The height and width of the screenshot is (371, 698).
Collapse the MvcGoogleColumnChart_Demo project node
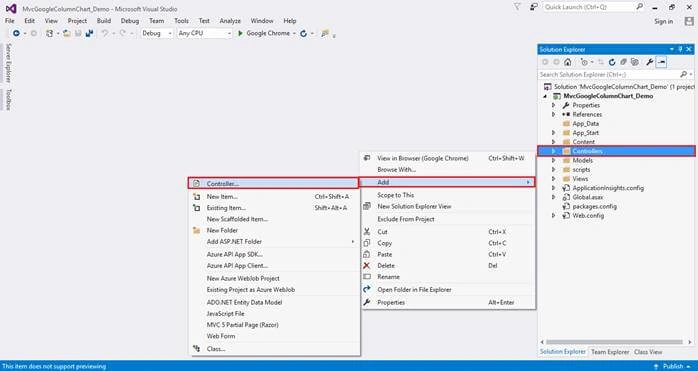[545, 96]
